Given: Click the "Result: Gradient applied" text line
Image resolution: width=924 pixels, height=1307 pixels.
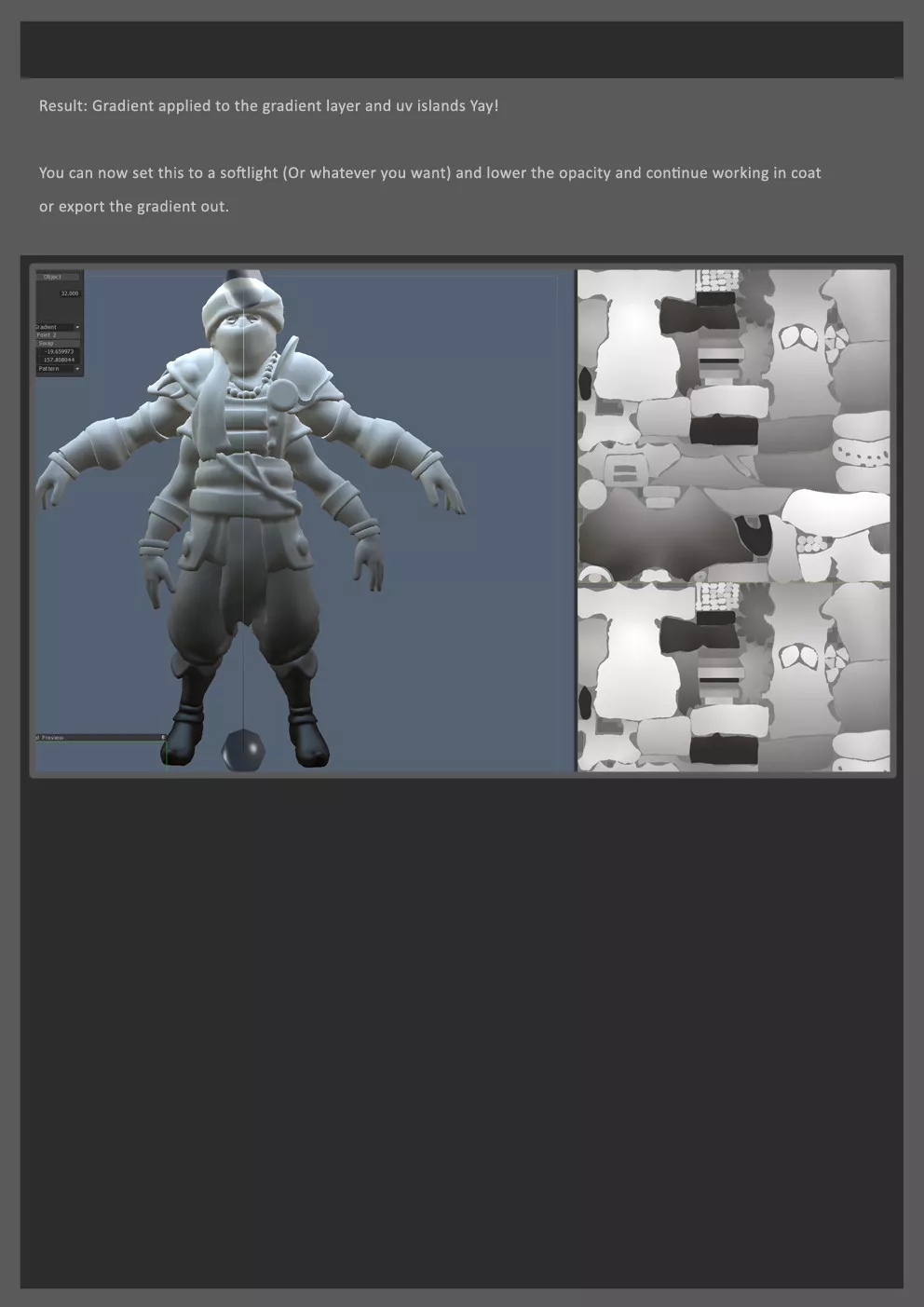Looking at the screenshot, I should (268, 106).
